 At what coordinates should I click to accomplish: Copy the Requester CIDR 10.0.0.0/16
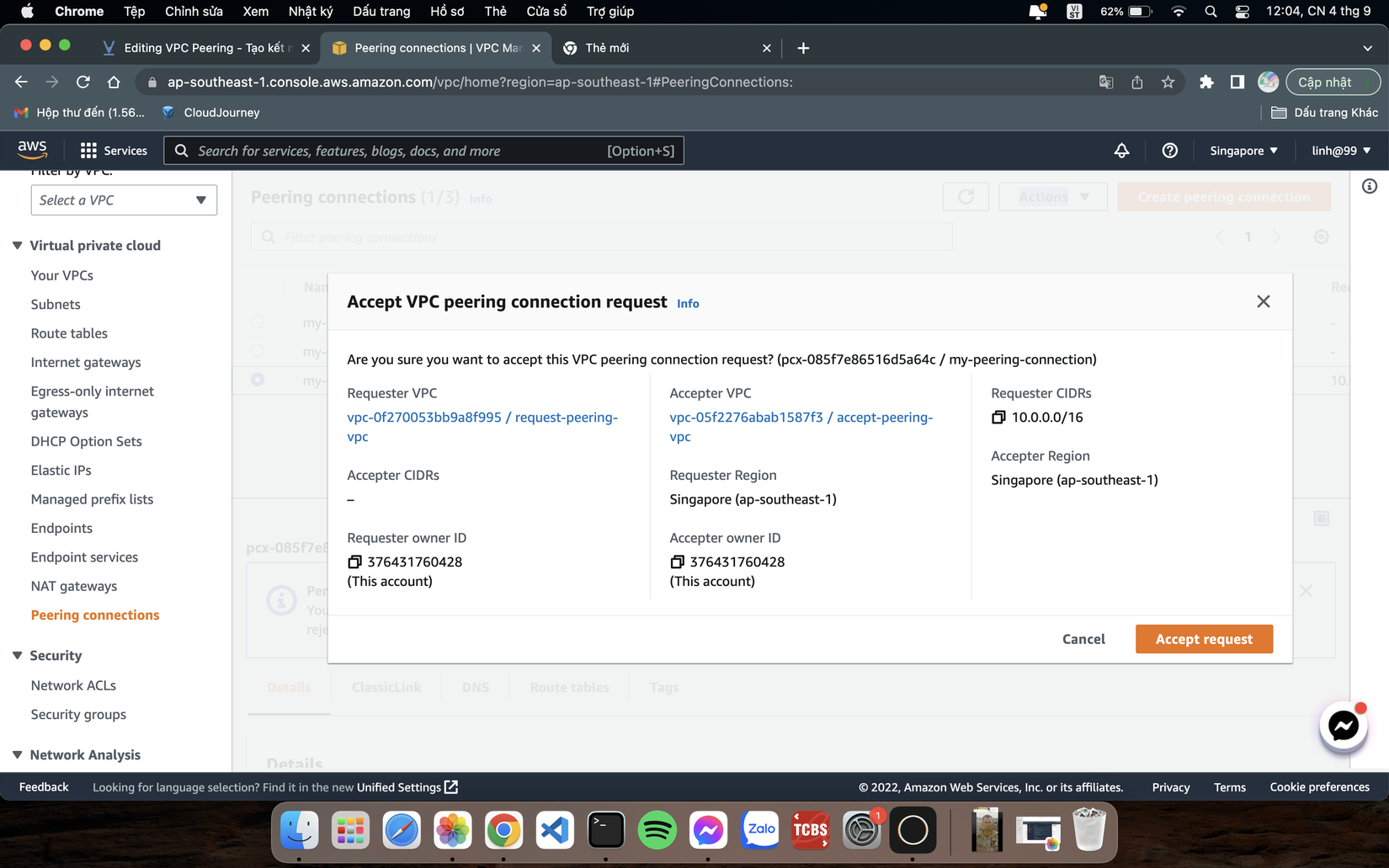(x=998, y=418)
